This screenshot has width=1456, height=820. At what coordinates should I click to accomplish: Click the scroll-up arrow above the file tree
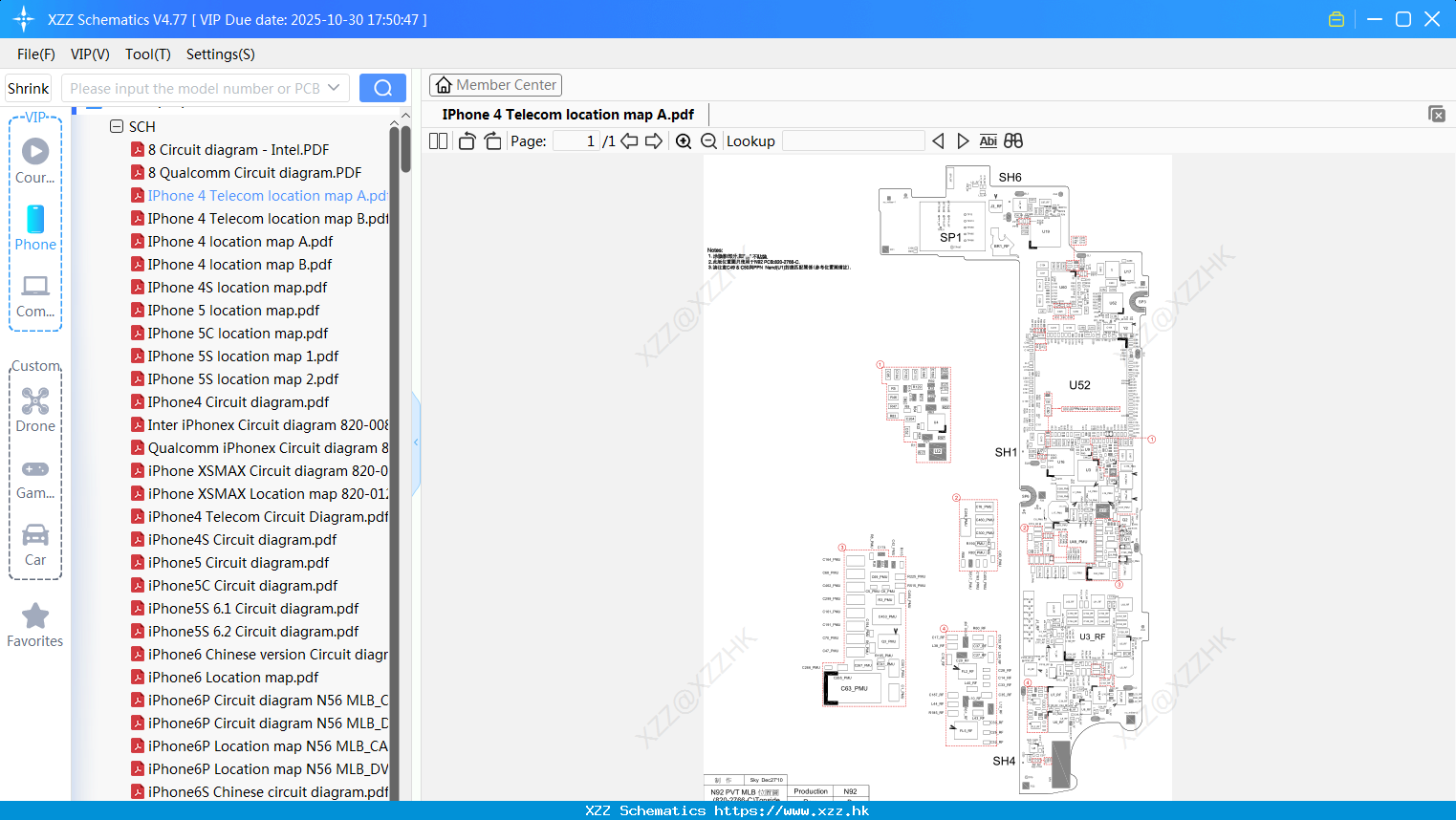pyautogui.click(x=394, y=124)
